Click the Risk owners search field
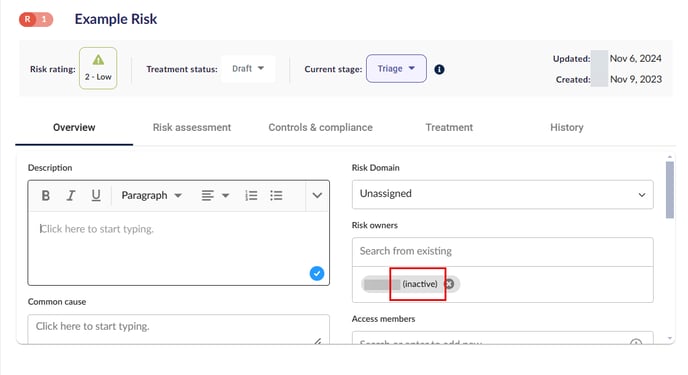Viewport: 688px width, 375px height. (x=502, y=252)
